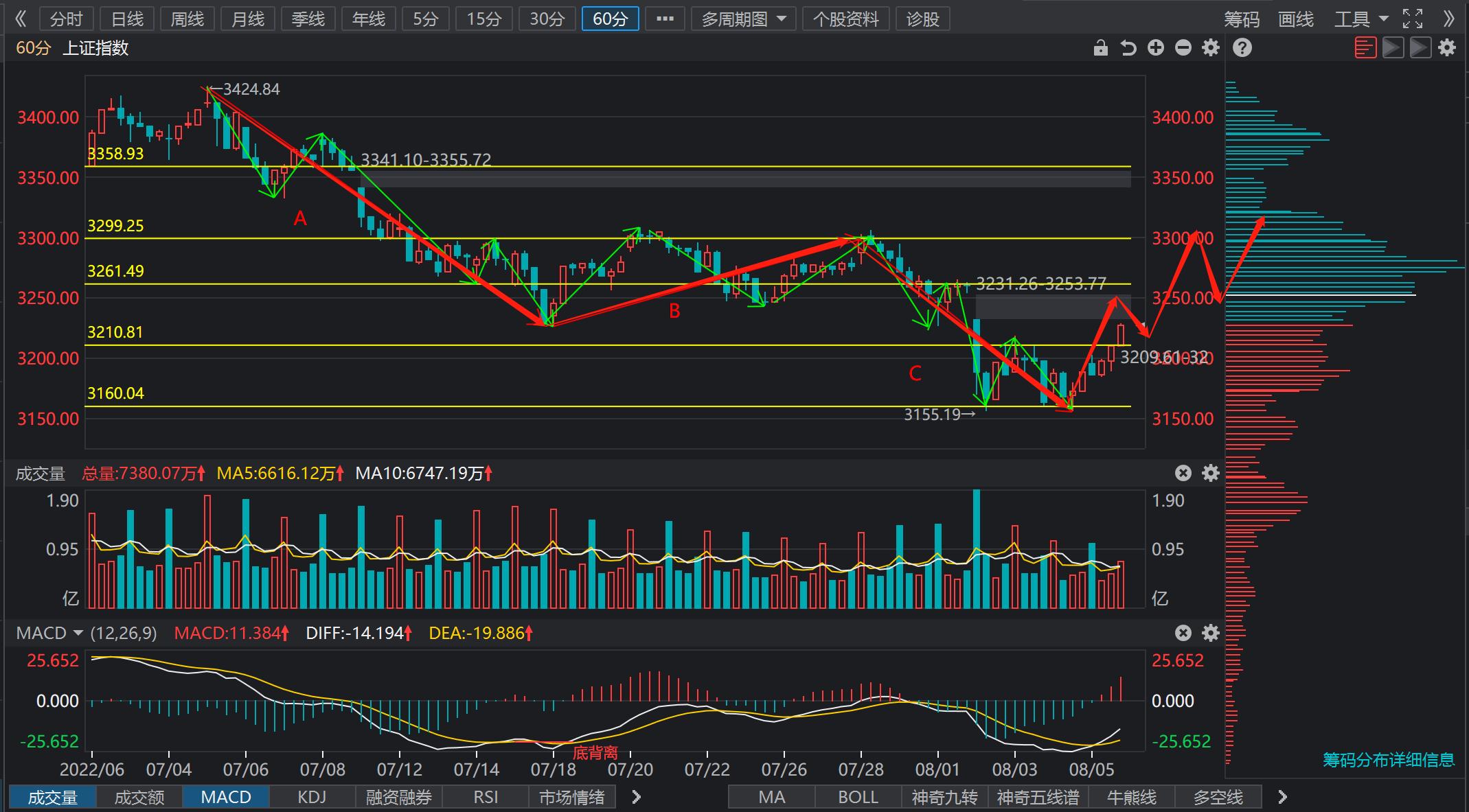Expand 工具 tools dropdown
Screen dimensions: 1469x812
pyautogui.click(x=1361, y=19)
